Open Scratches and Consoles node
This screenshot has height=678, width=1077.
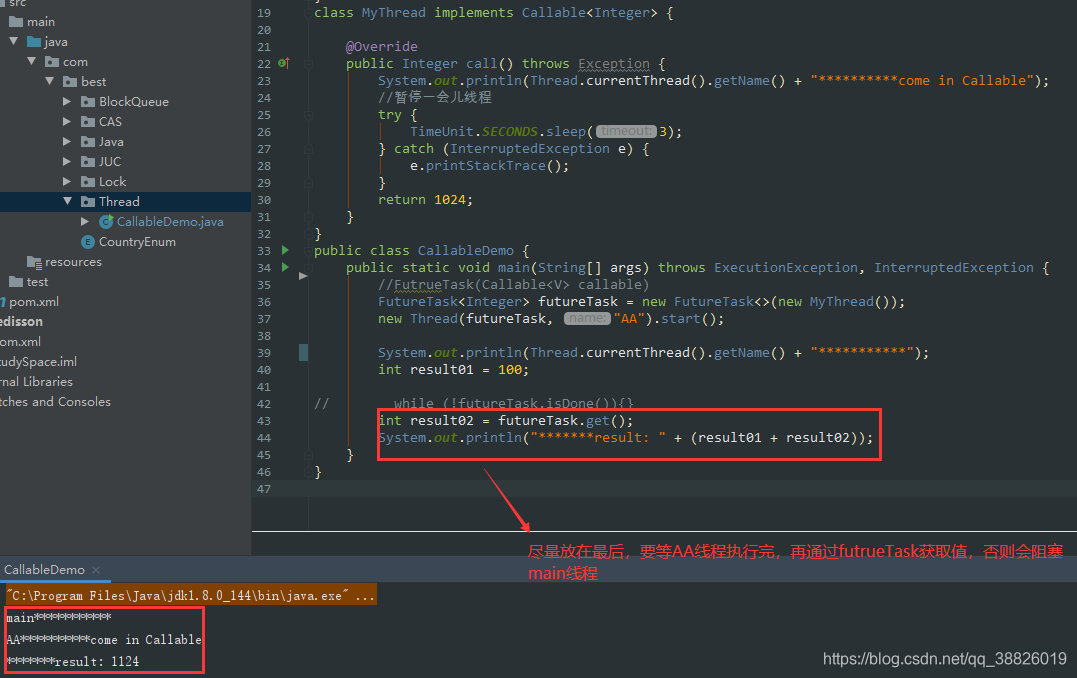(55, 401)
